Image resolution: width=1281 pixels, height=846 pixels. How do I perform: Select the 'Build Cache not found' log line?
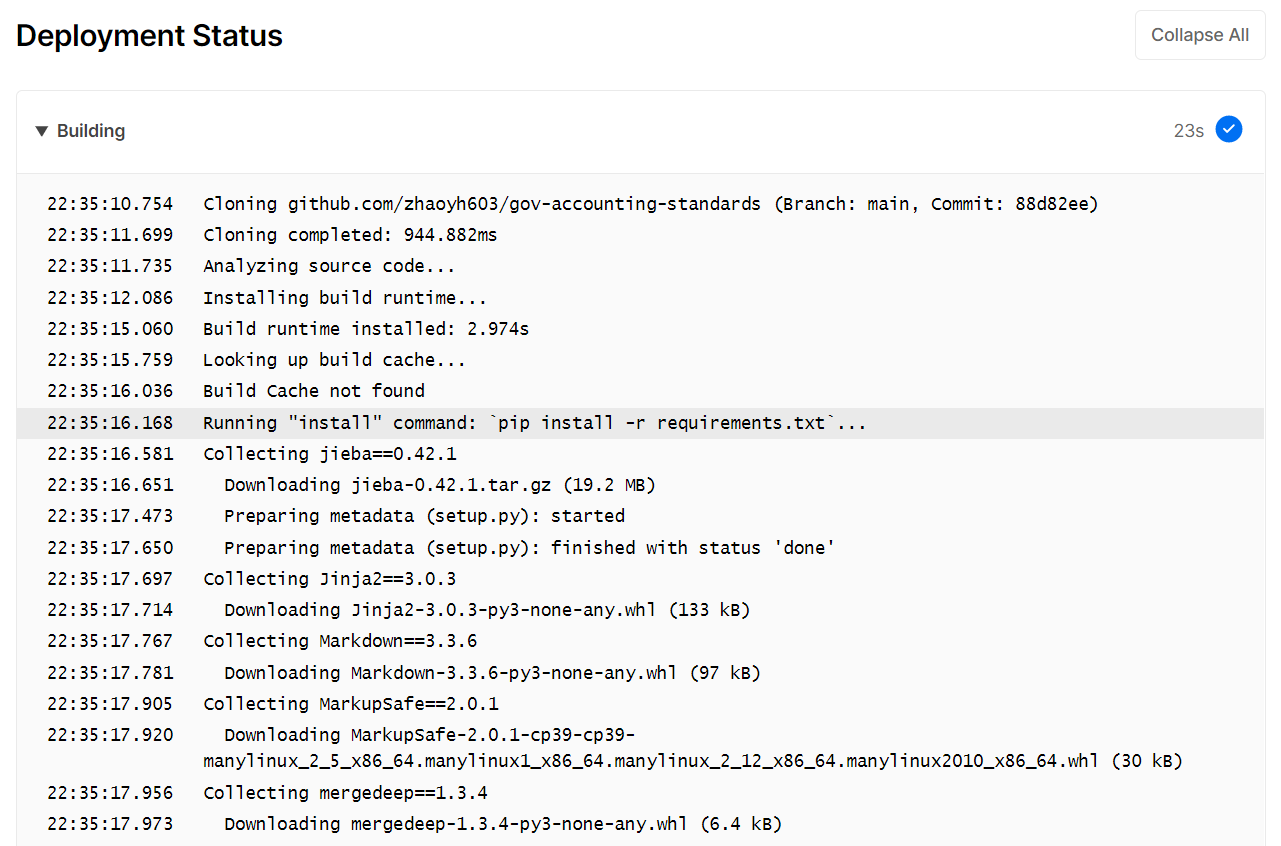tap(314, 391)
